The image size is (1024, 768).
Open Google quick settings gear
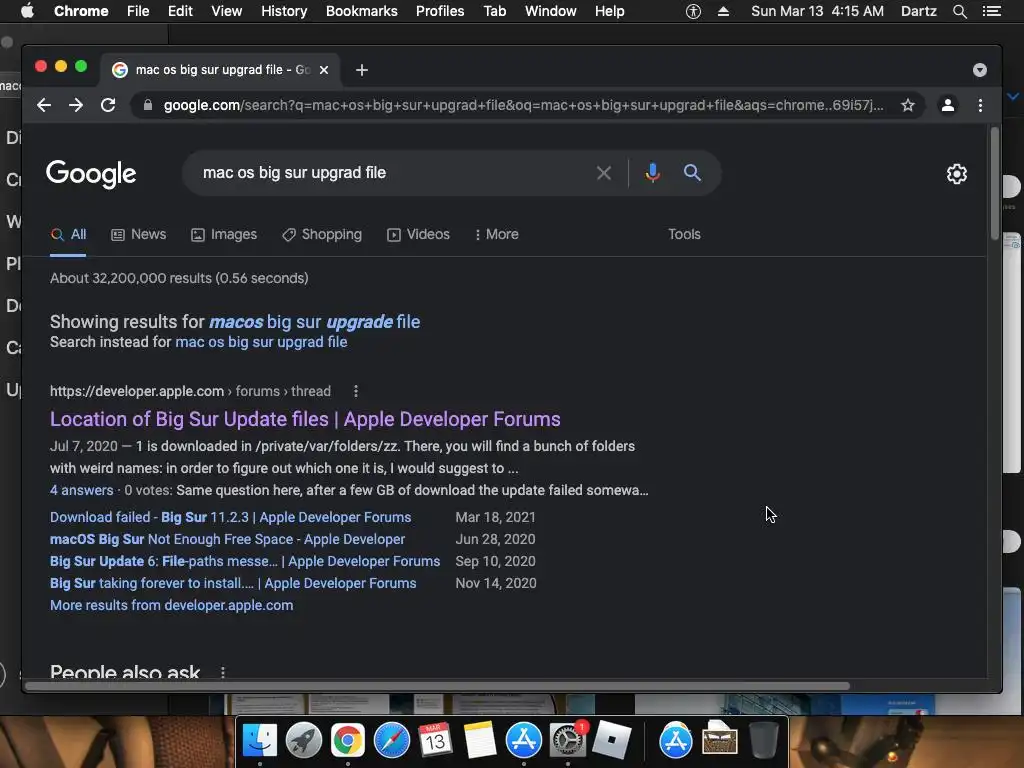(957, 174)
